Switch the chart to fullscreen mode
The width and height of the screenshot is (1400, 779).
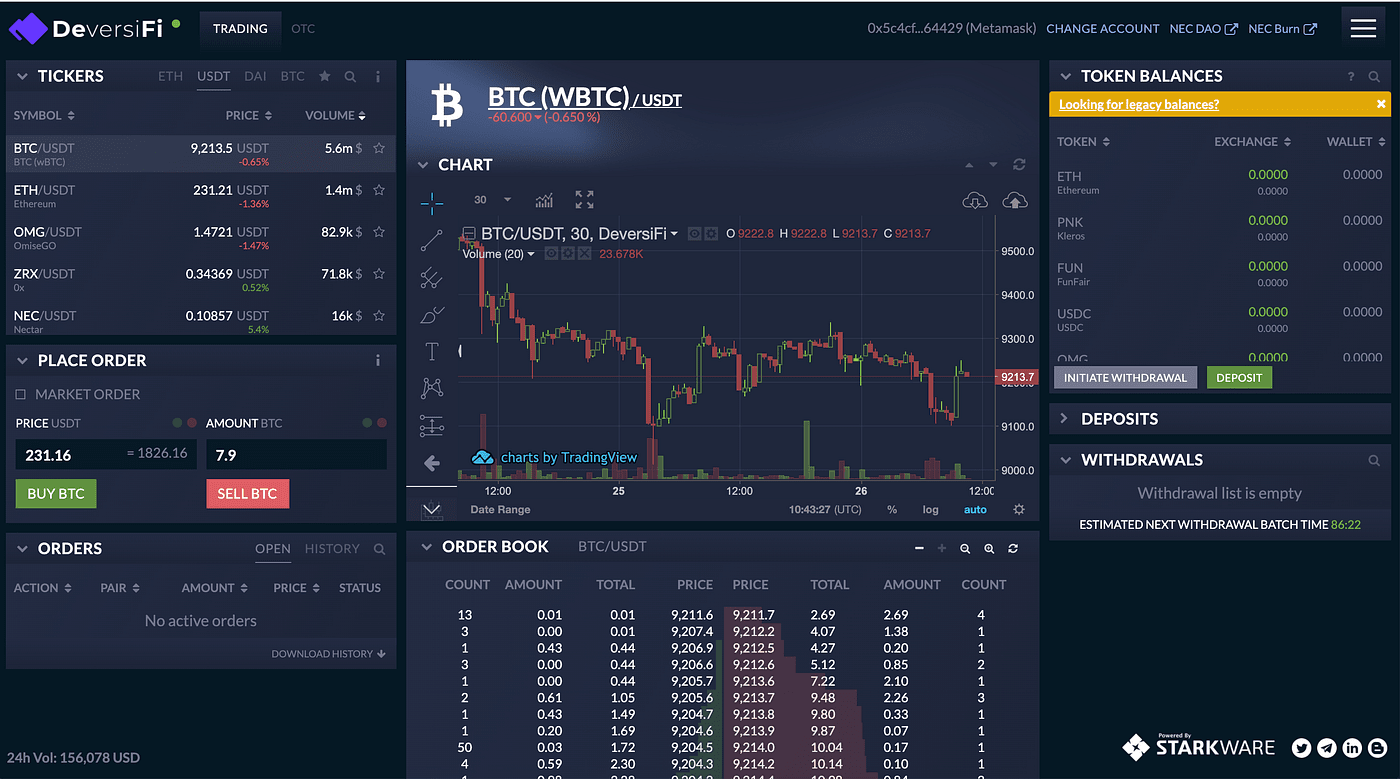pos(585,200)
